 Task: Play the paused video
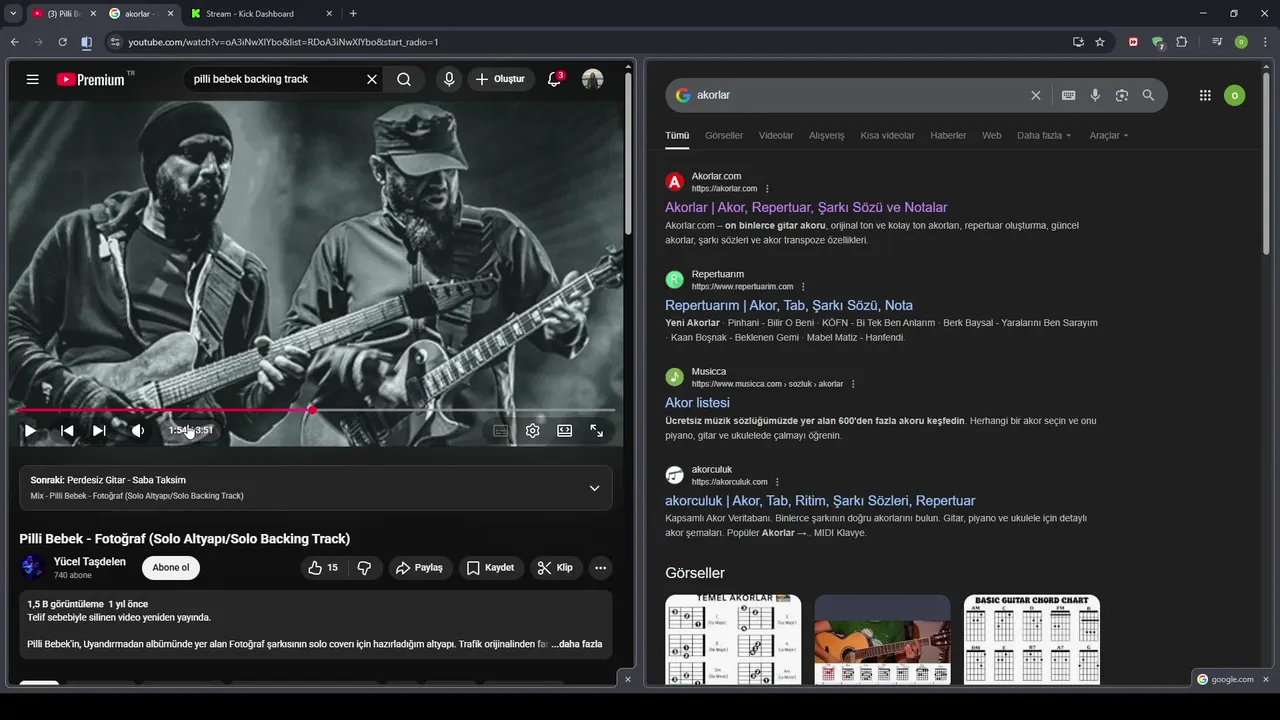point(31,431)
